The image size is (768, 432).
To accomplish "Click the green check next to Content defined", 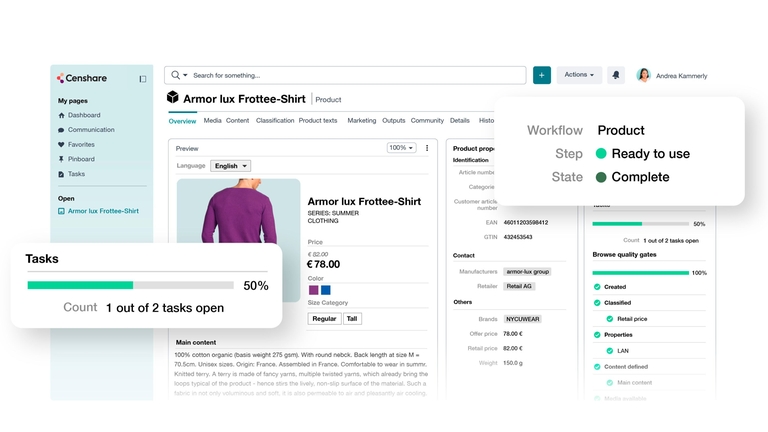I will coord(597,367).
